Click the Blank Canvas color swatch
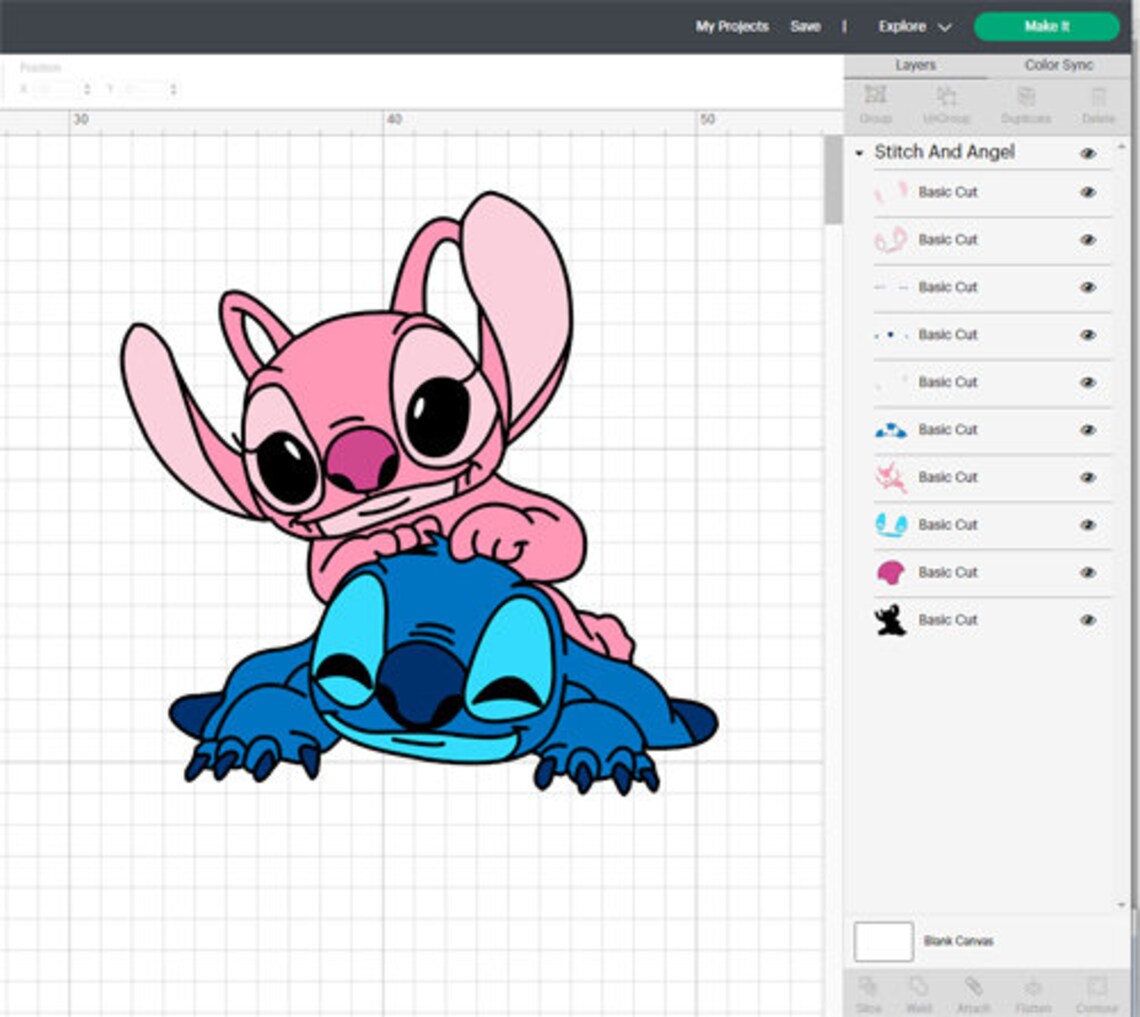 pos(883,941)
